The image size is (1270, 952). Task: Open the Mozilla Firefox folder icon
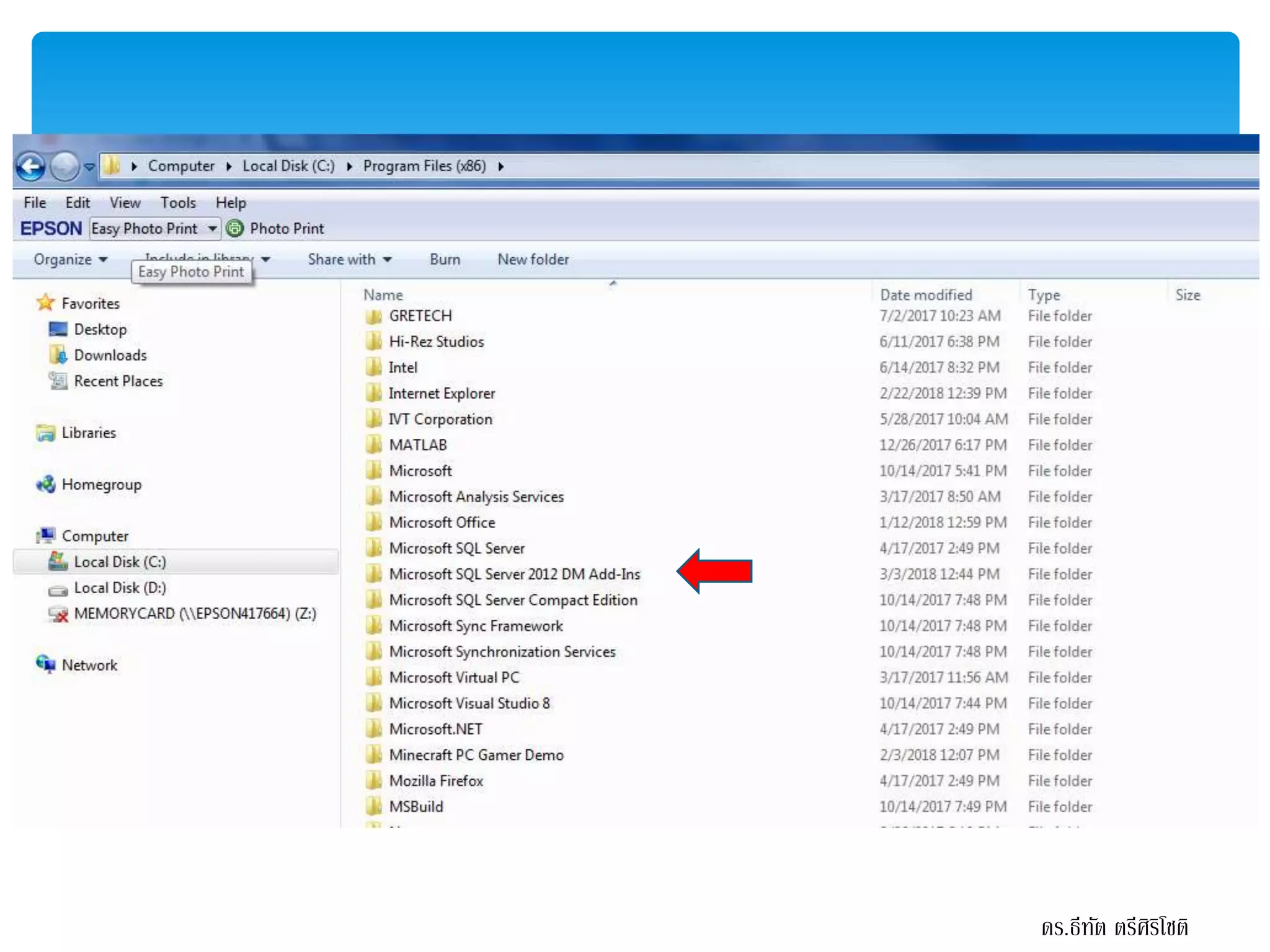coord(373,780)
